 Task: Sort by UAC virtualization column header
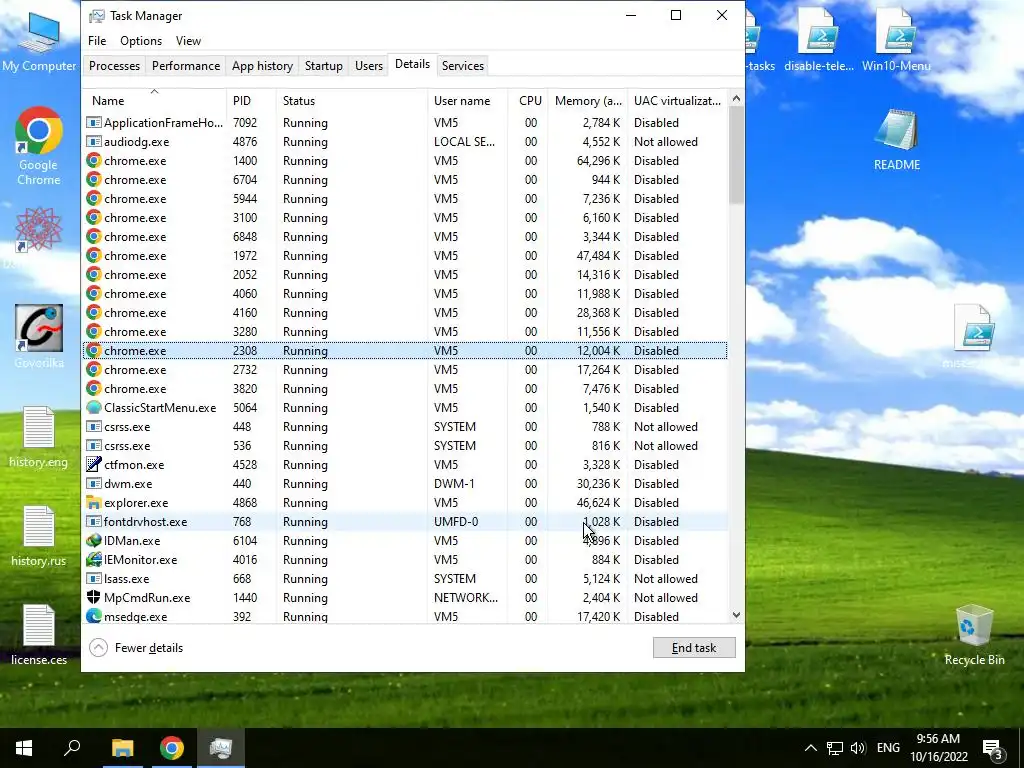[678, 101]
